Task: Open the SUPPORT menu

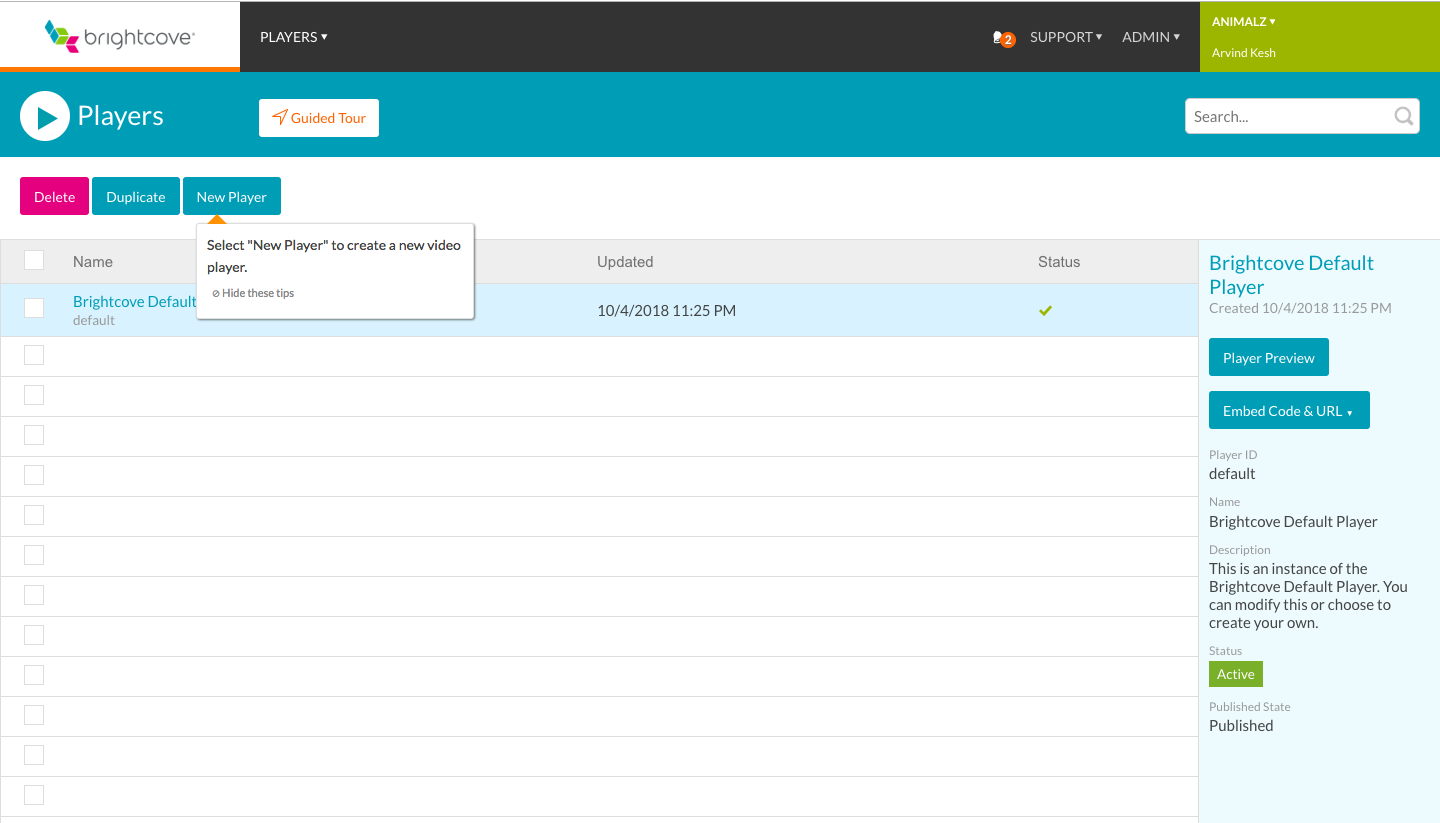Action: (1066, 37)
